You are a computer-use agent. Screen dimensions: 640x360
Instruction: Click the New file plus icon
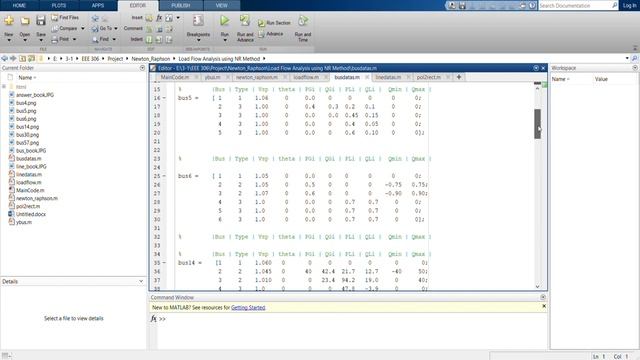[9, 20]
